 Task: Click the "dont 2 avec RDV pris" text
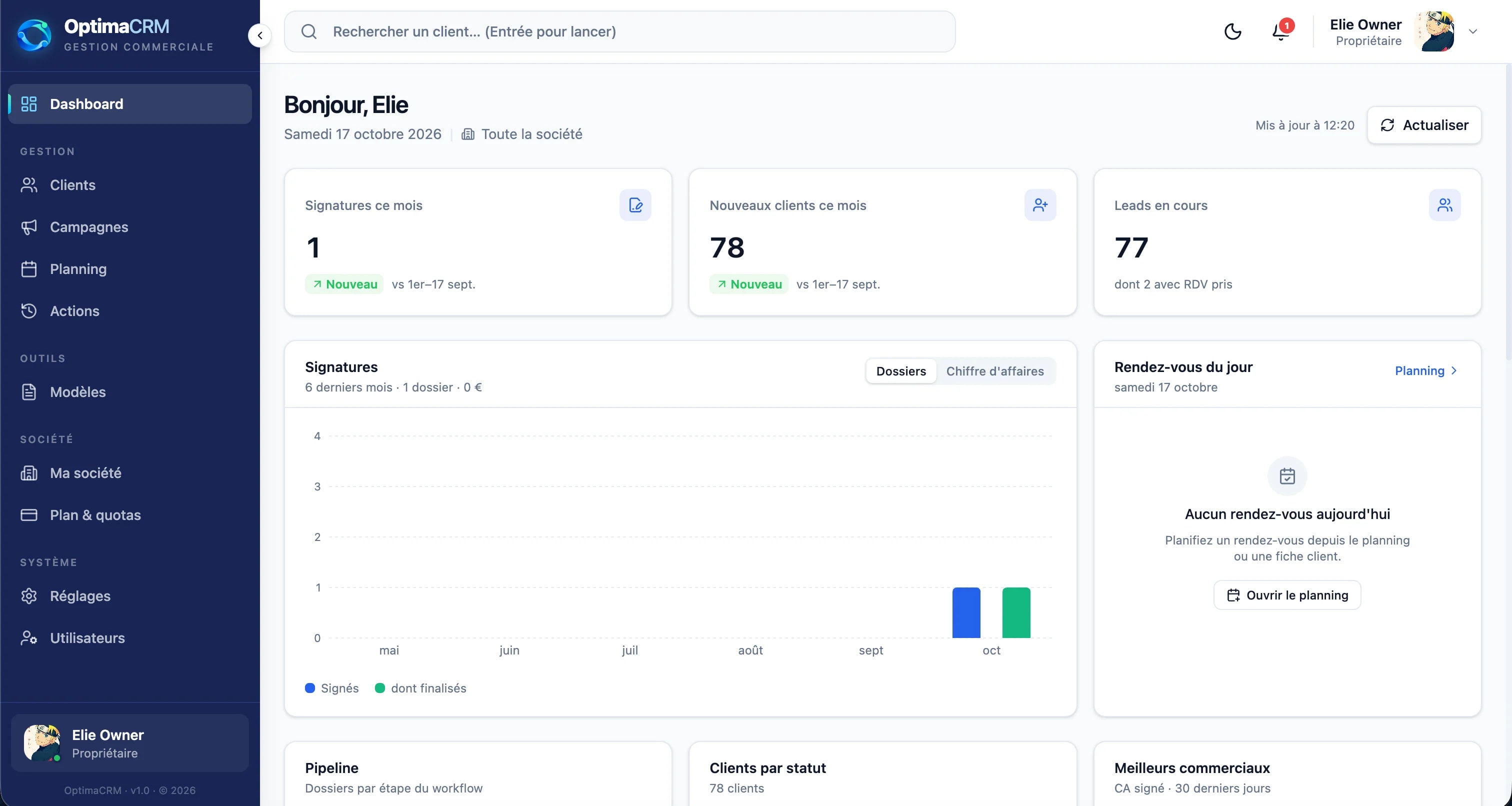1172,284
